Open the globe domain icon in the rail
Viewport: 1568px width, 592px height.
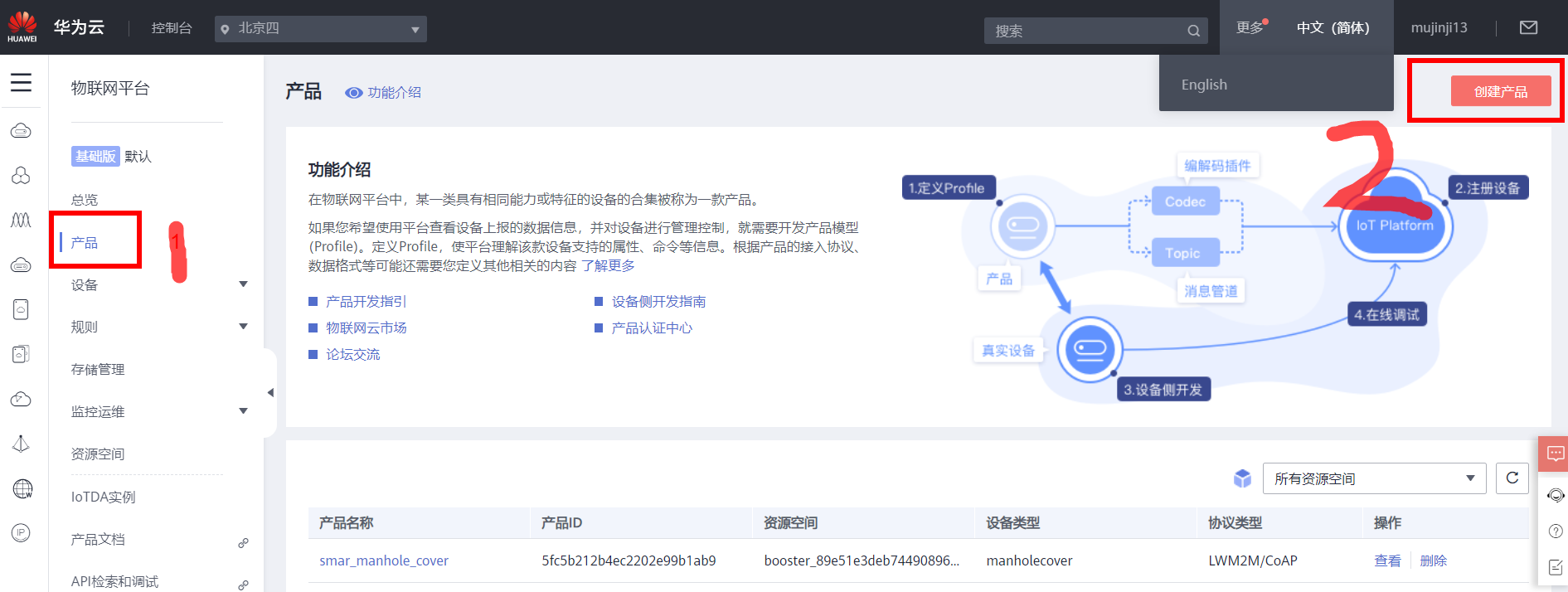[22, 489]
